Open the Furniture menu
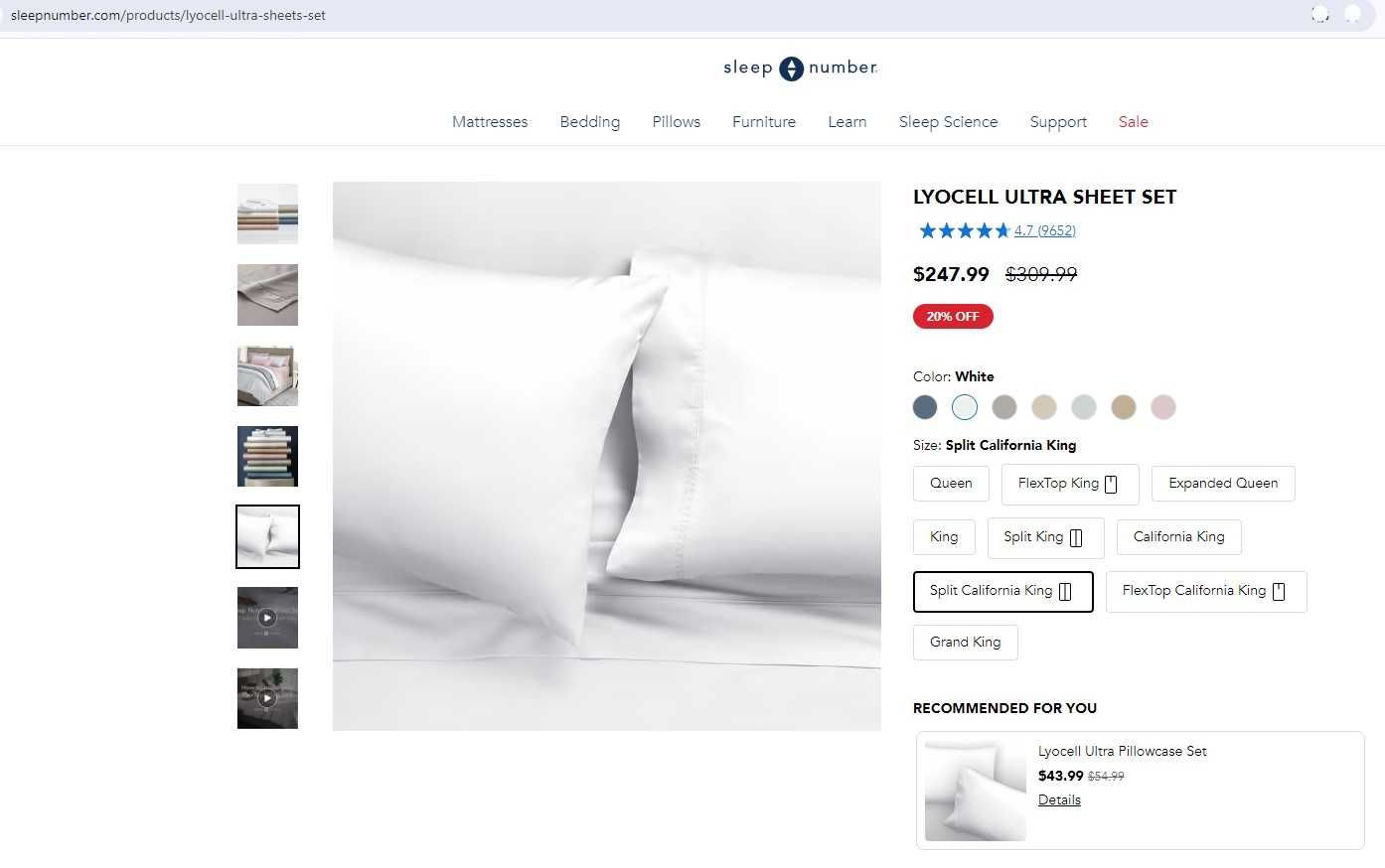 [x=764, y=122]
